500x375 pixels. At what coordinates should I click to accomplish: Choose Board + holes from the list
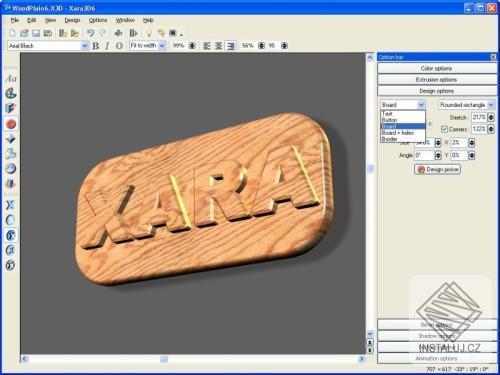pos(403,133)
